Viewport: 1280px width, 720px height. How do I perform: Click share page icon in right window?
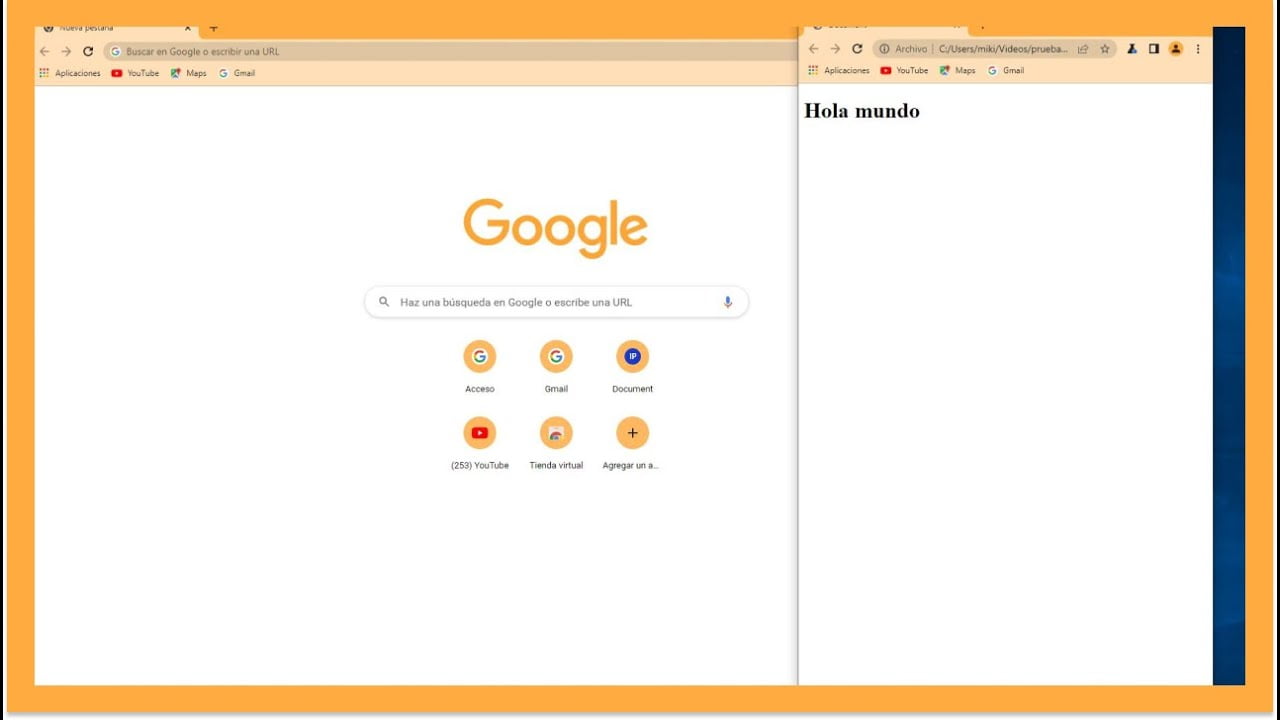tap(1083, 49)
